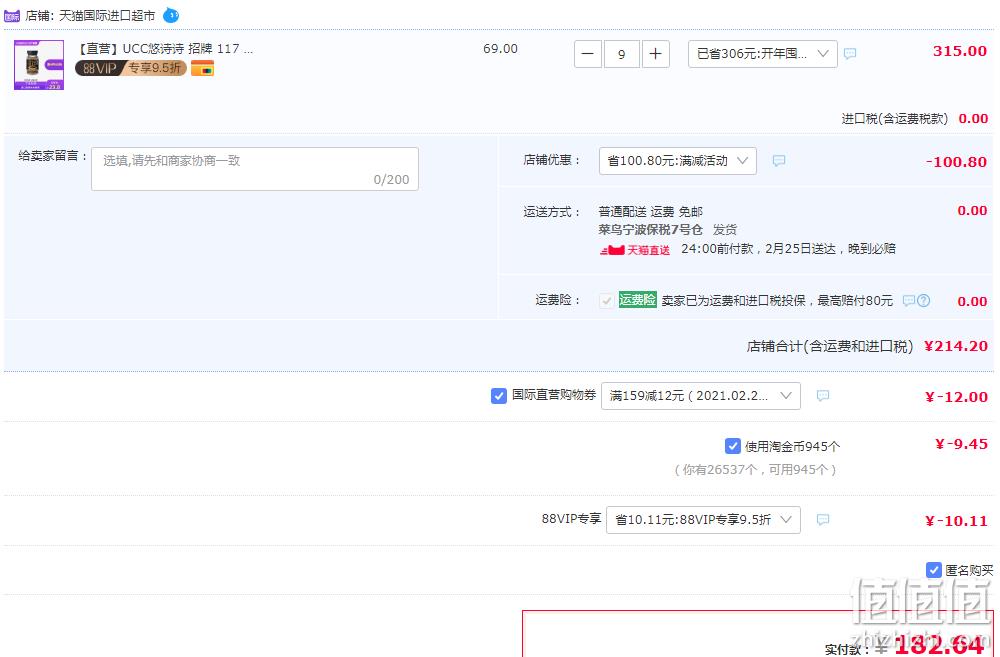Increase item quantity with the plus button
This screenshot has height=657, width=1000.
coord(655,54)
